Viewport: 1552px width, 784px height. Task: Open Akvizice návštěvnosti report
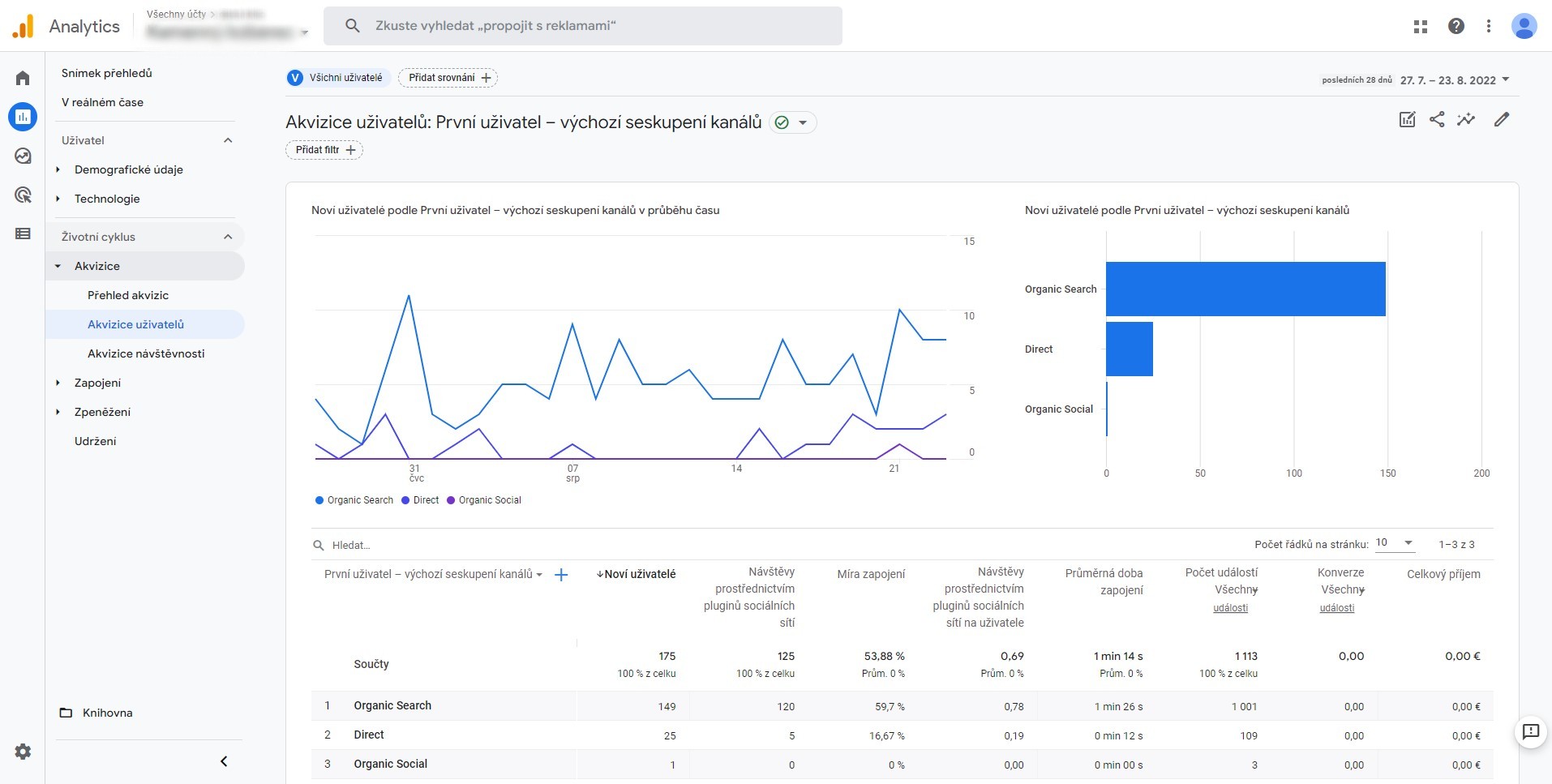tap(146, 353)
